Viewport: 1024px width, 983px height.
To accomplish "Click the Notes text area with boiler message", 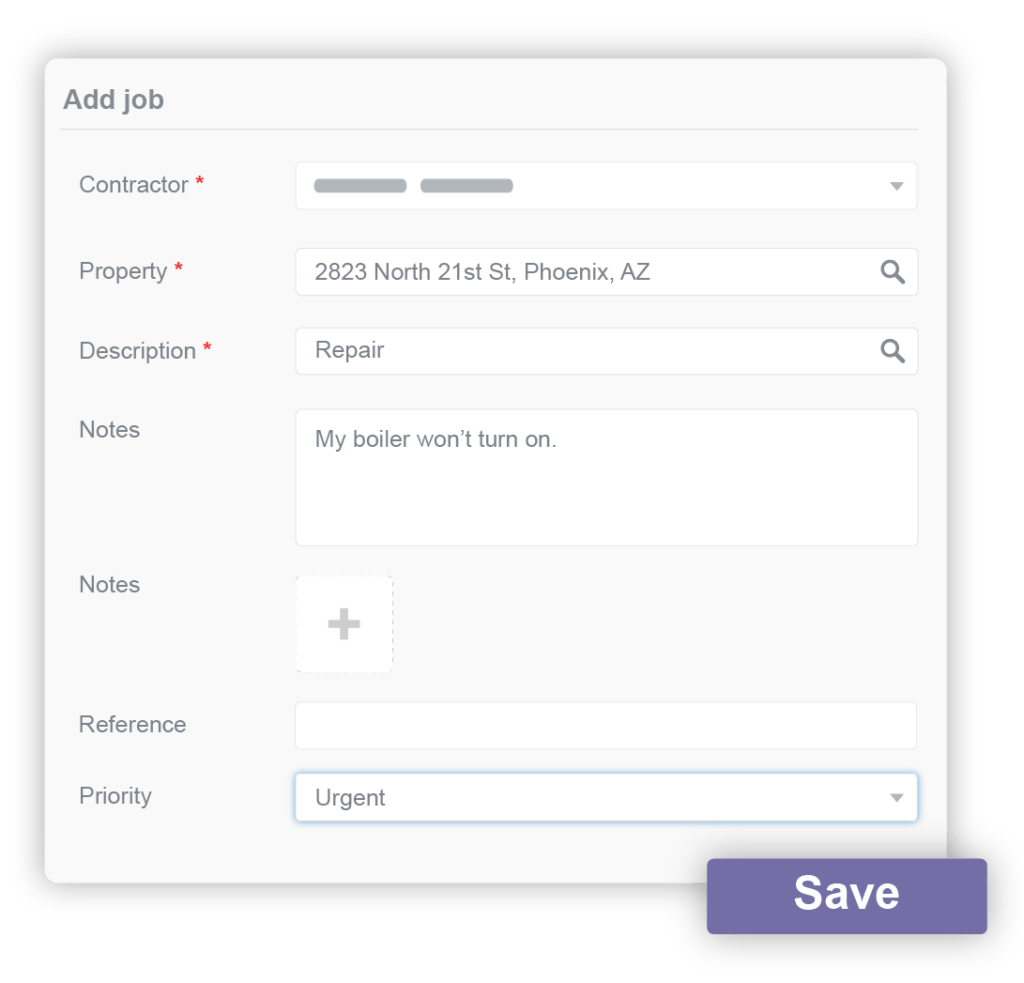I will (x=606, y=476).
